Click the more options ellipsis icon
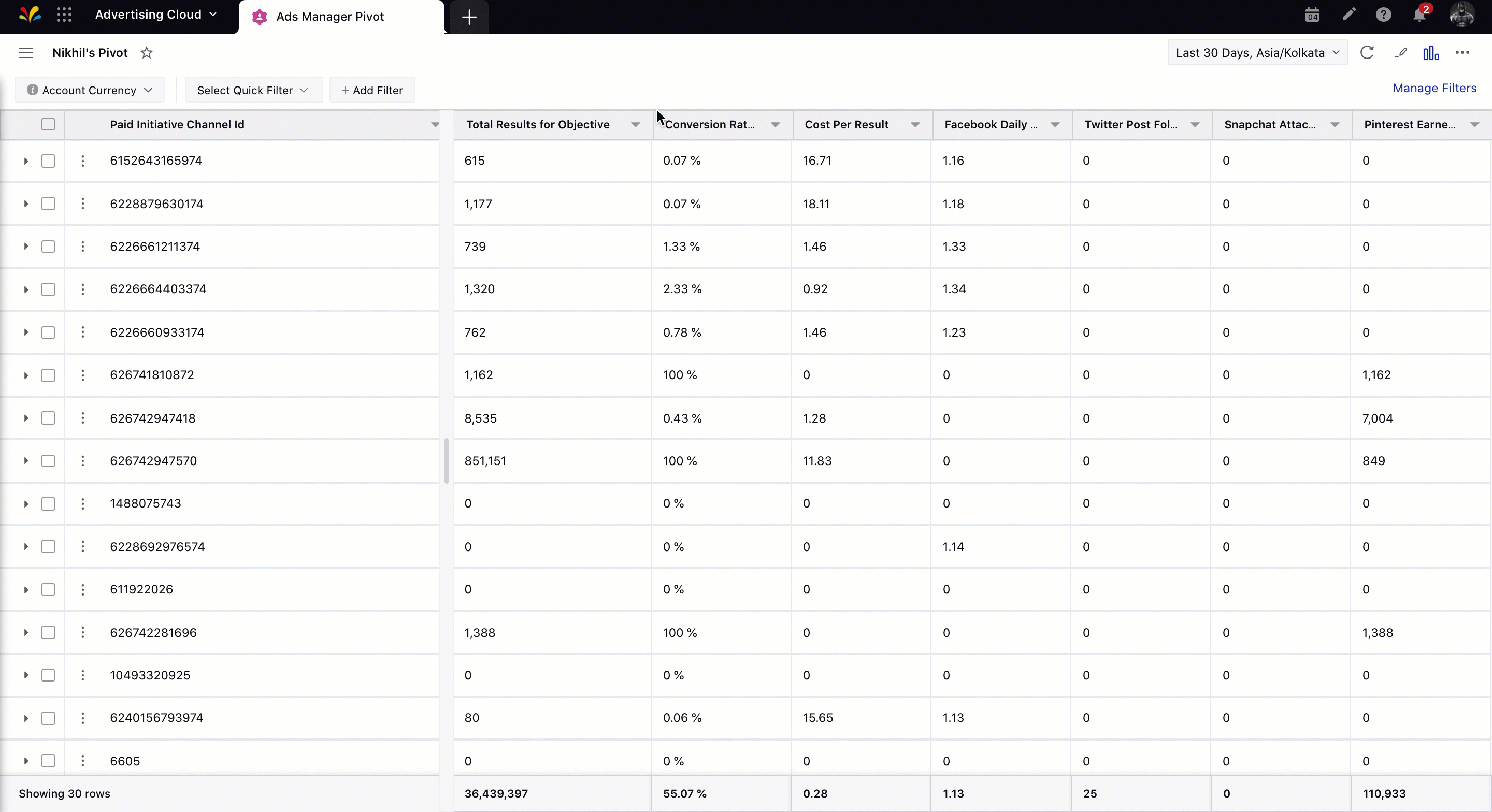 pyautogui.click(x=1463, y=52)
